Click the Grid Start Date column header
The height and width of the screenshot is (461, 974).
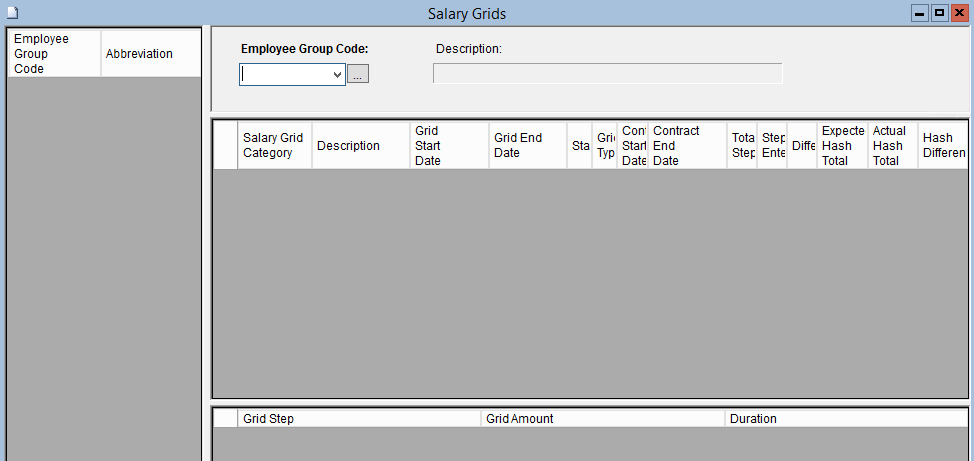click(449, 146)
